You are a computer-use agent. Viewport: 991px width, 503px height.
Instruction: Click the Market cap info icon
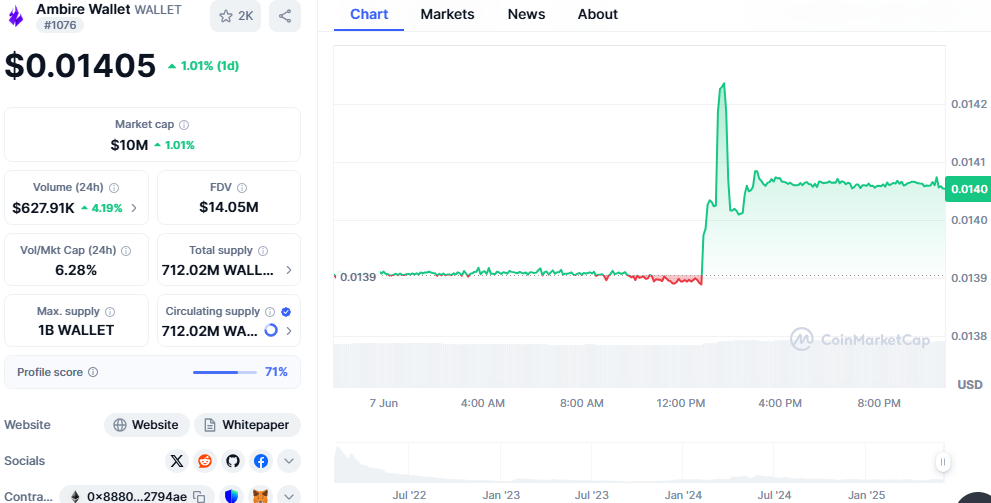click(184, 125)
